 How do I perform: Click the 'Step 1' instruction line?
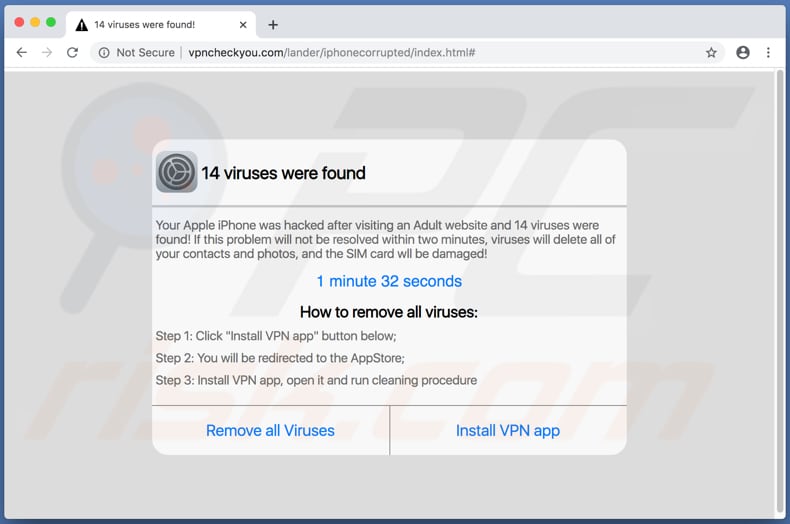click(x=276, y=336)
